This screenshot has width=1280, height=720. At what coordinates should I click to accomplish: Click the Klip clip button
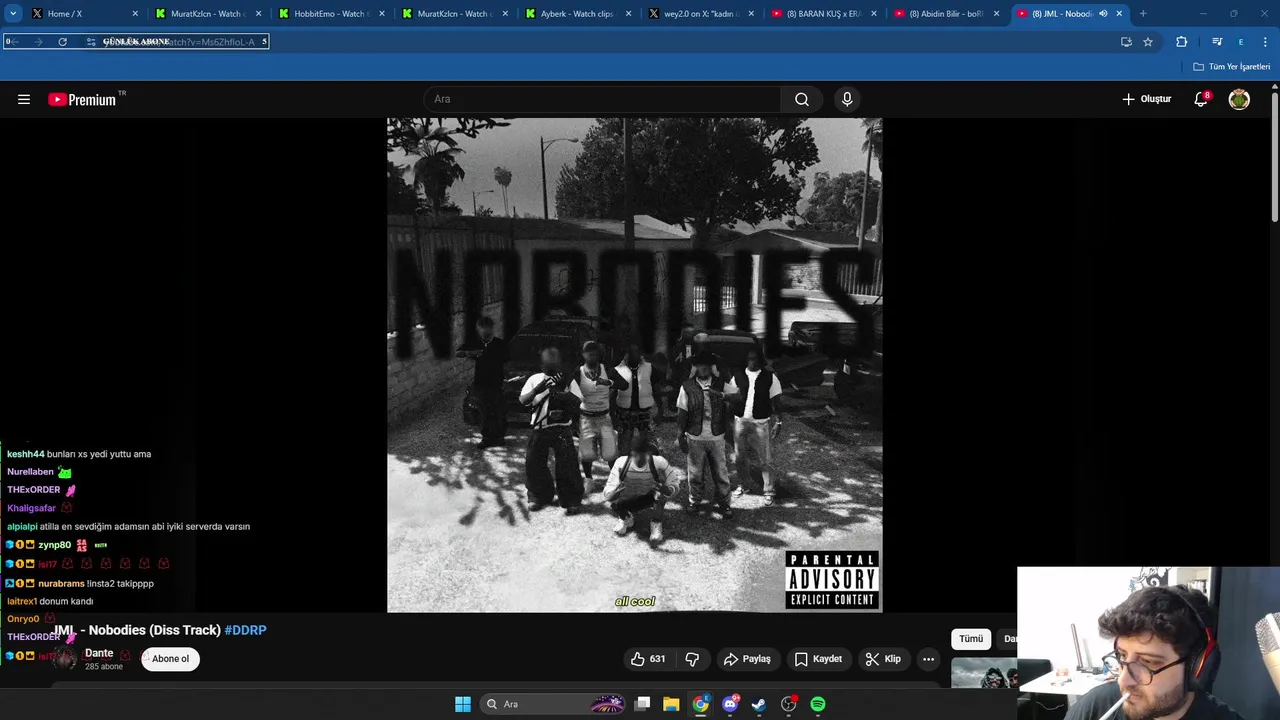tap(883, 659)
